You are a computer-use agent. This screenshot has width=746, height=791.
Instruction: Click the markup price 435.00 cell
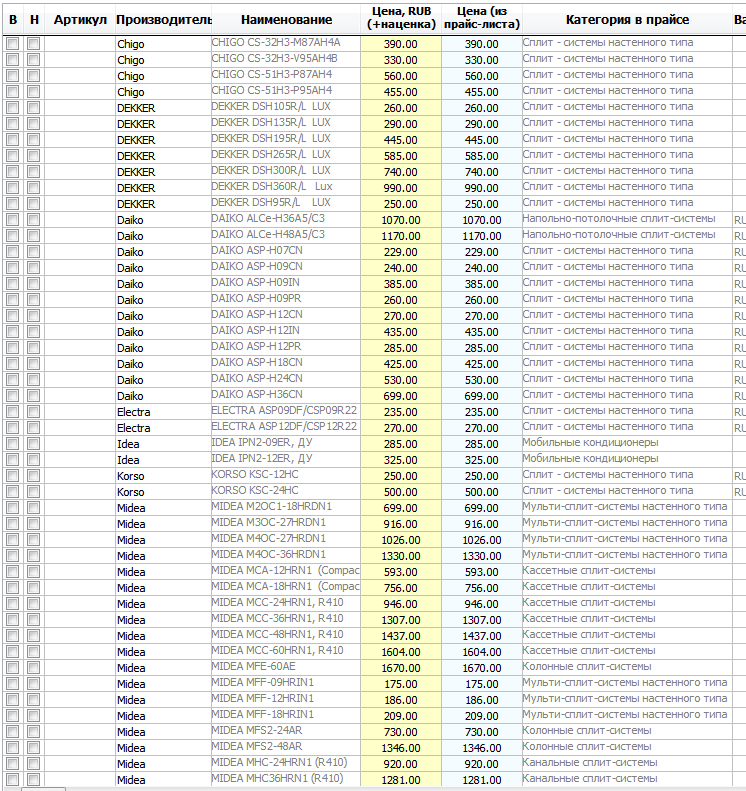(x=401, y=332)
